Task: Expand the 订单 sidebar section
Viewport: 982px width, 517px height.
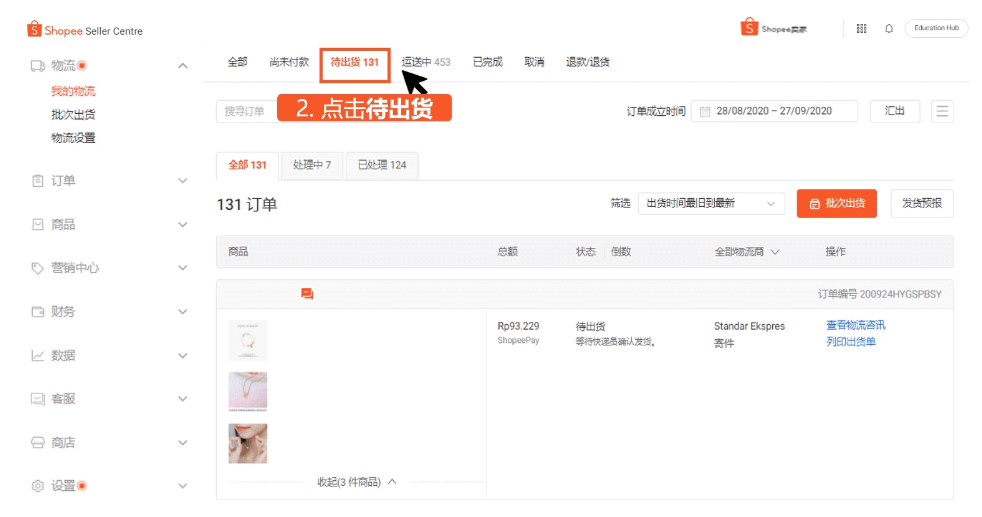Action: [183, 181]
